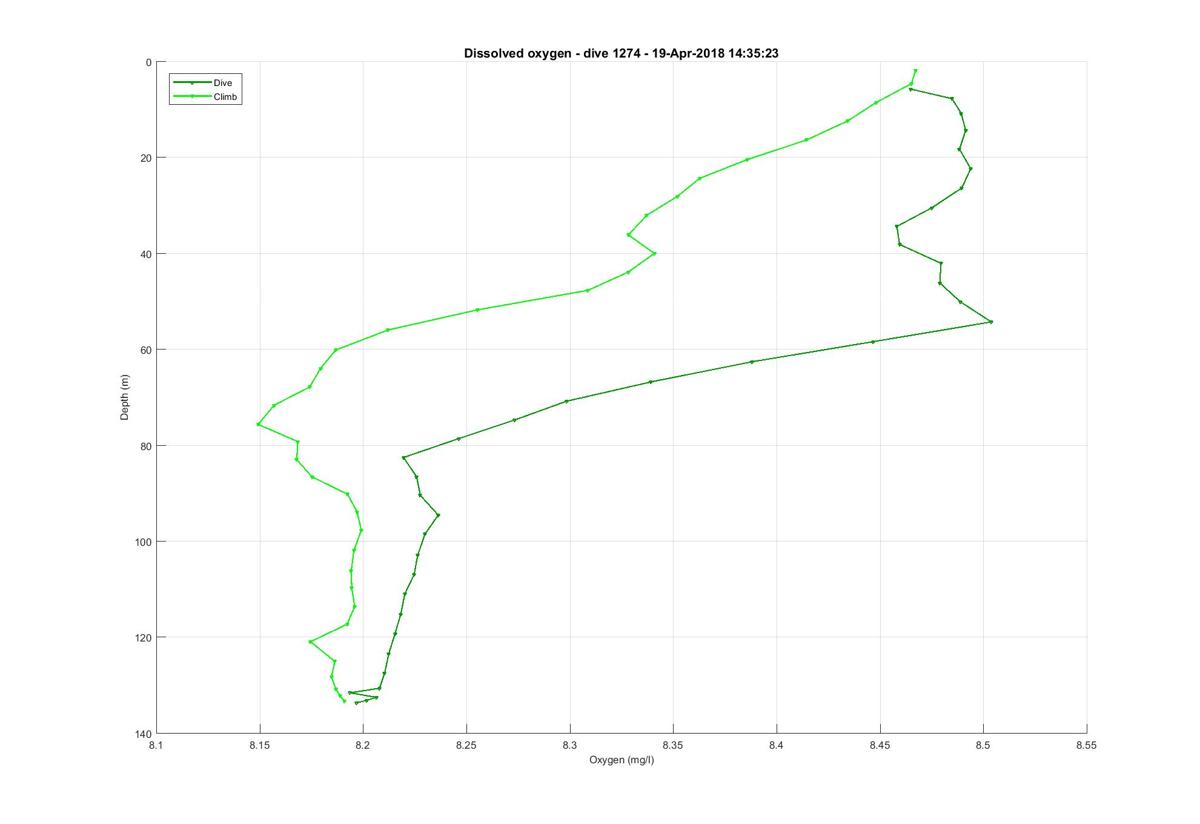1200x824 pixels.
Task: Click x-axis tick label 8.35
Action: (673, 745)
